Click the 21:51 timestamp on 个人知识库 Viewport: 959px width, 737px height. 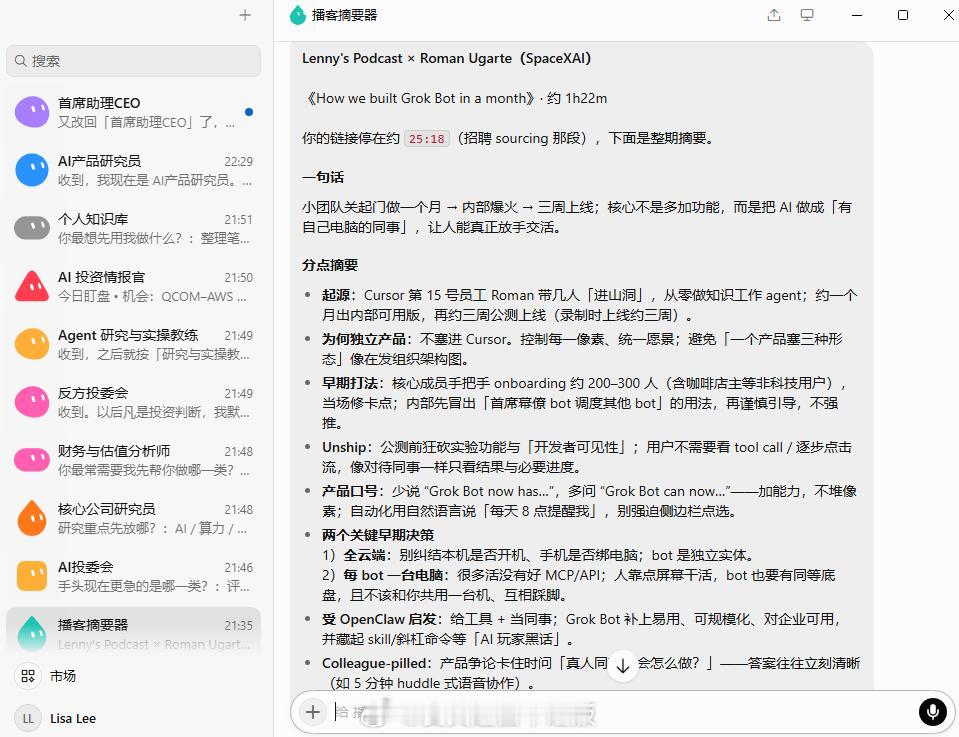(x=239, y=220)
